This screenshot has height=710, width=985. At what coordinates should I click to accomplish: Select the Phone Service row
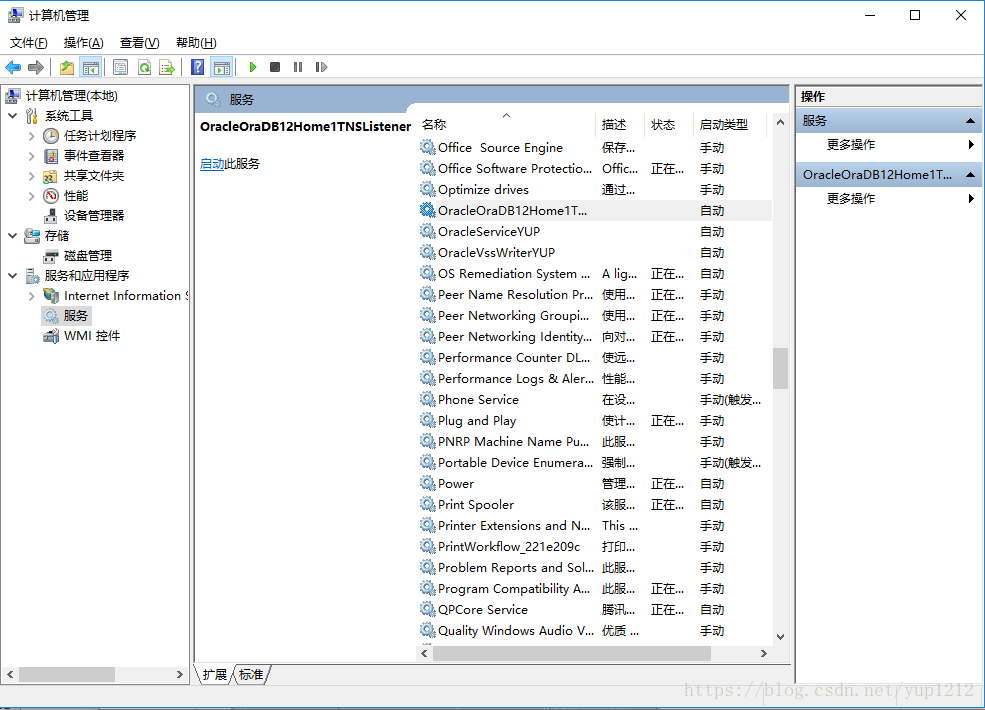(x=594, y=400)
